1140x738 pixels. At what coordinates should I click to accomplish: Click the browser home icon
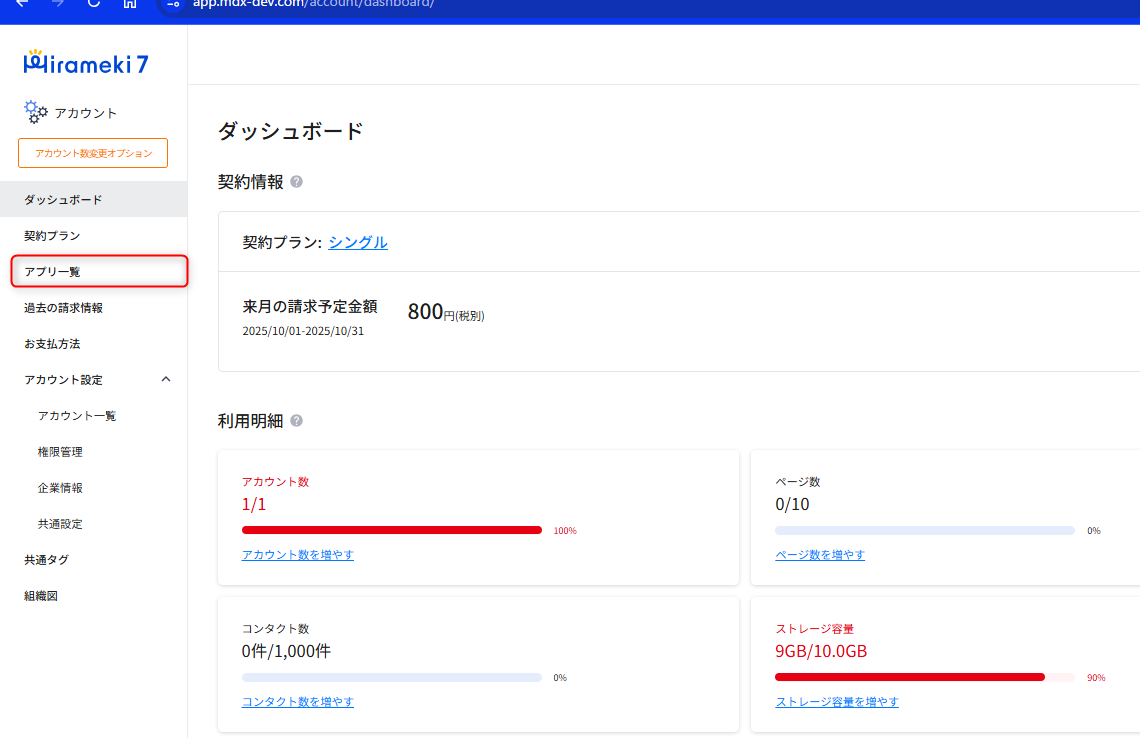pyautogui.click(x=129, y=3)
